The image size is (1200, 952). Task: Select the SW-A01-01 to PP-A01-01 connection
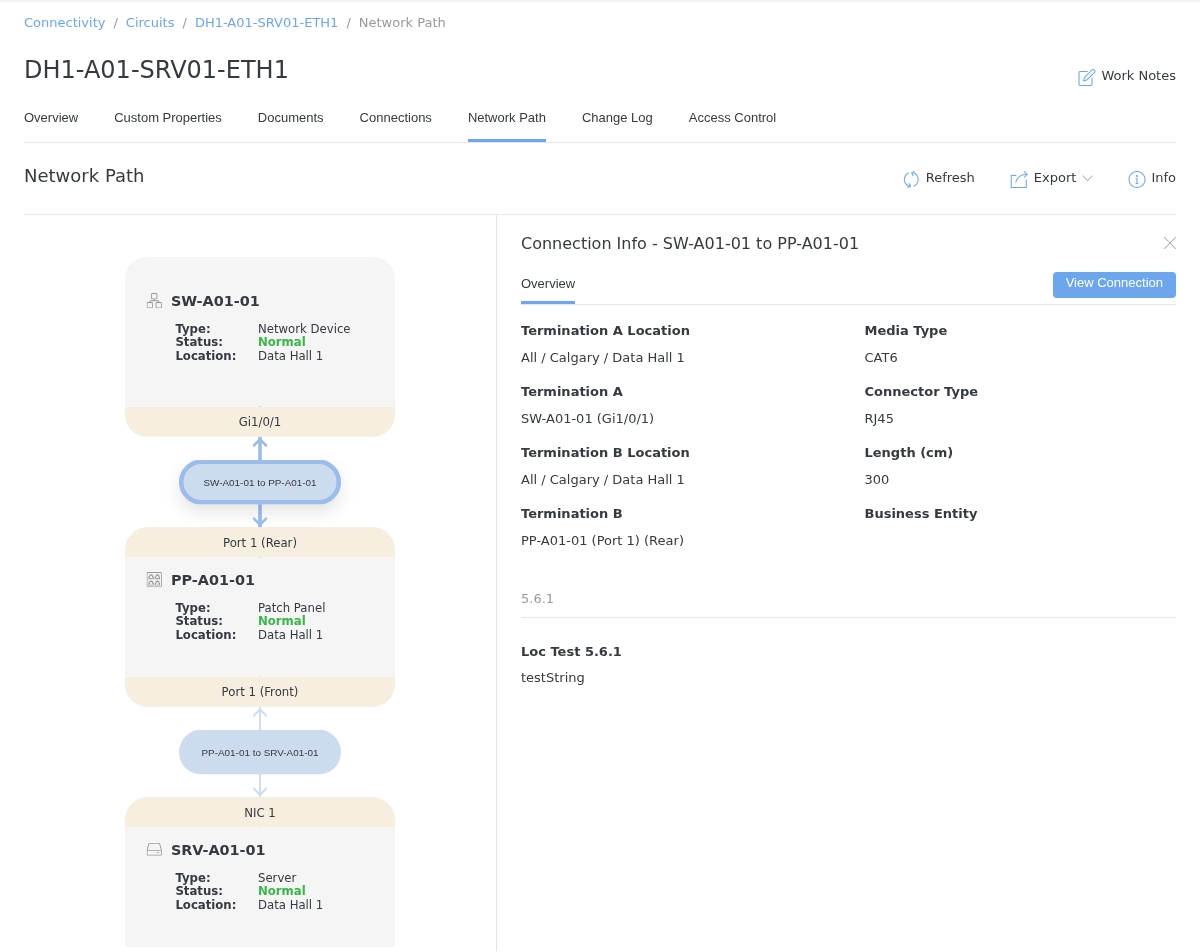[260, 482]
